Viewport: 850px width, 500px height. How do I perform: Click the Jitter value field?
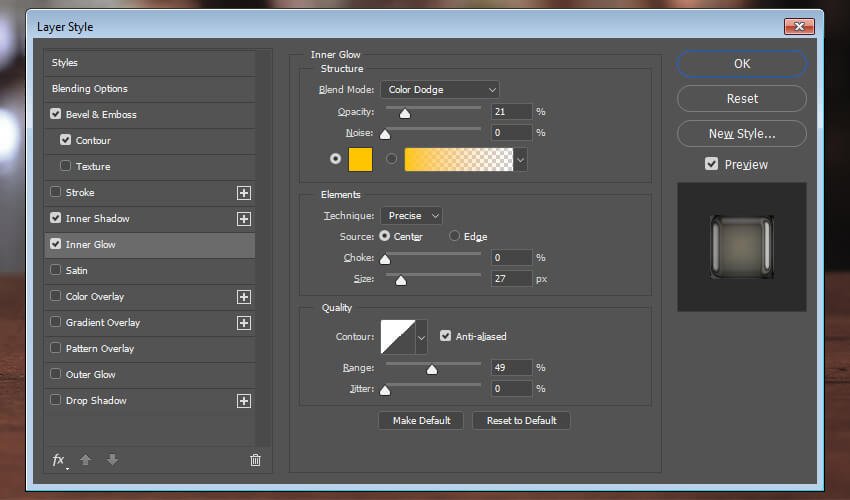click(511, 389)
